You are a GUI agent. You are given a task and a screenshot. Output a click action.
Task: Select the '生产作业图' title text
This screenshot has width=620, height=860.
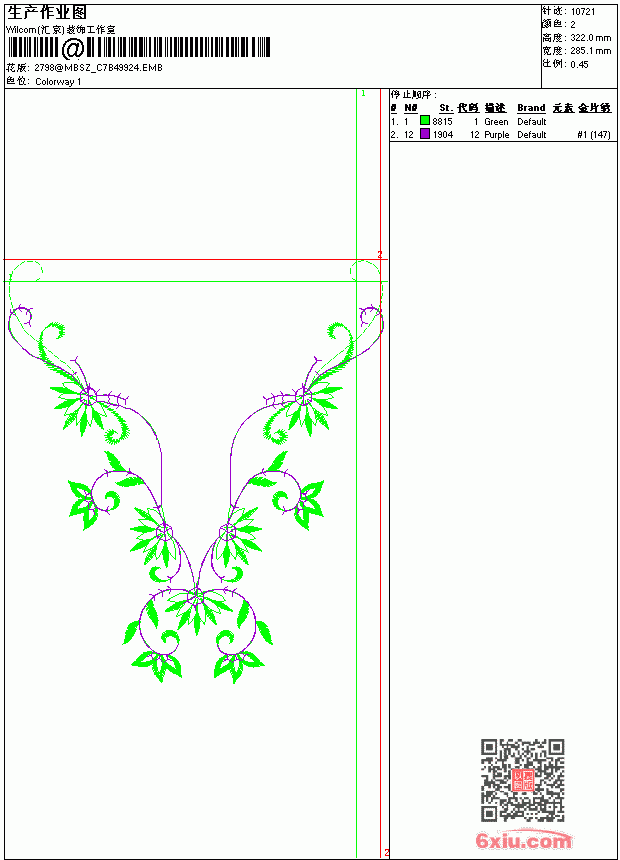click(x=47, y=13)
